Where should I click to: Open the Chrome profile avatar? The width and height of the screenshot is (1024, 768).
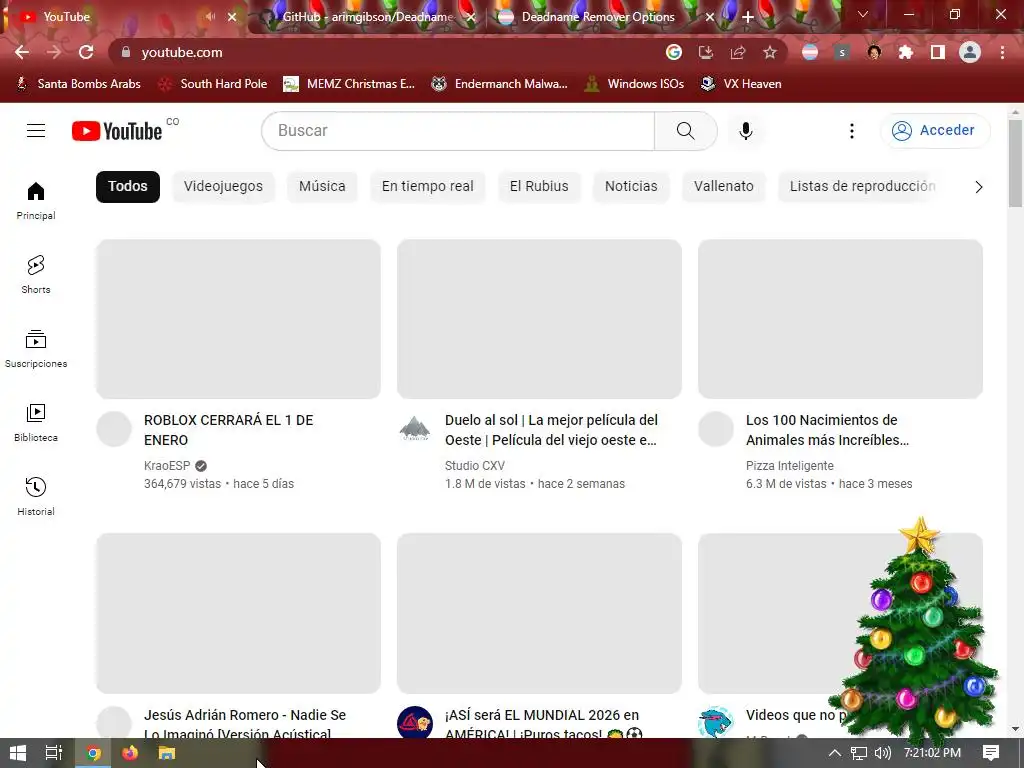[970, 52]
